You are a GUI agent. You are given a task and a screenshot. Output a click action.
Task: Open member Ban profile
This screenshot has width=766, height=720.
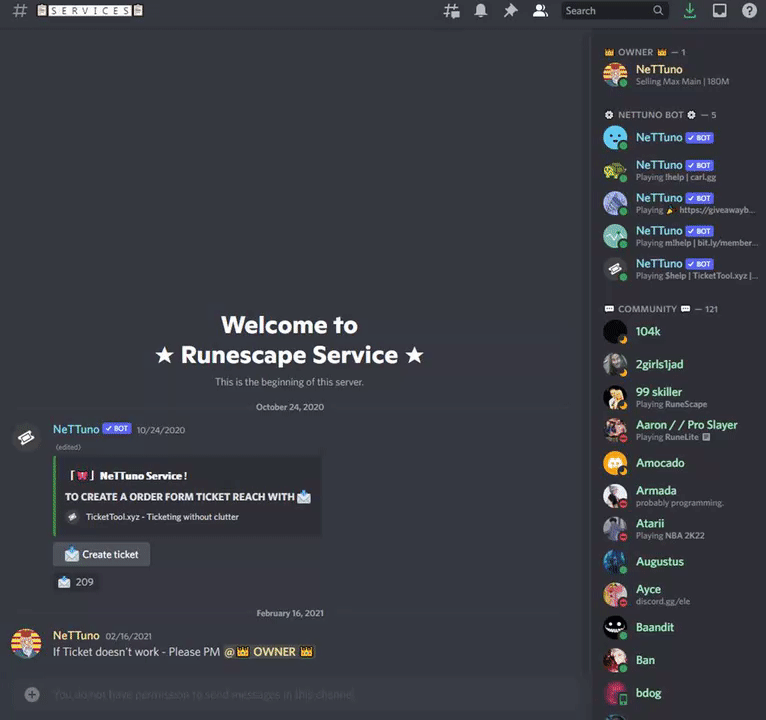tap(680, 660)
